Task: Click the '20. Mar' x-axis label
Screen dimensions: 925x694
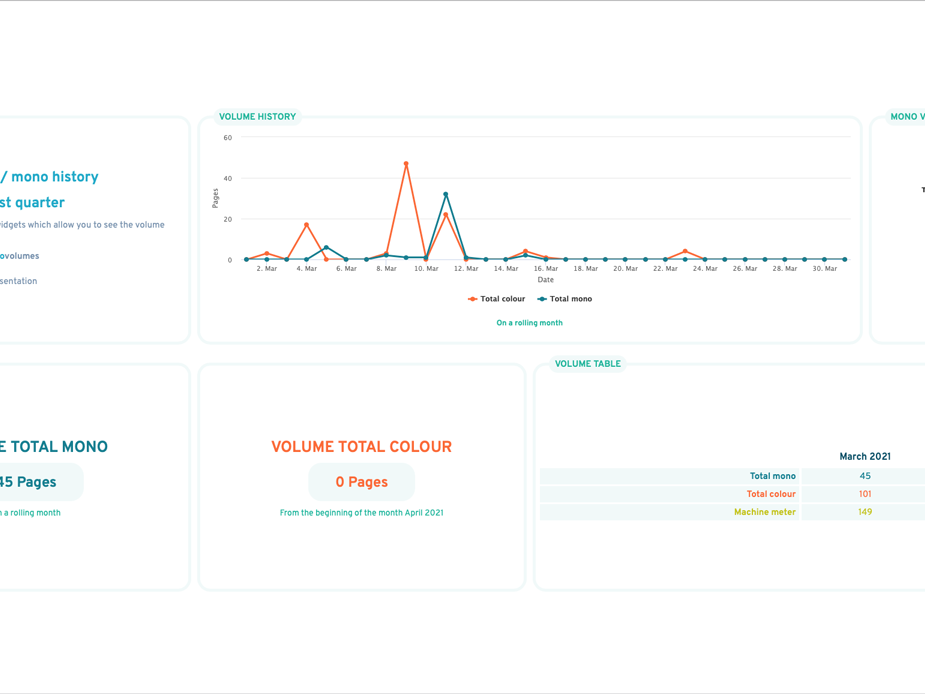Action: [x=625, y=269]
